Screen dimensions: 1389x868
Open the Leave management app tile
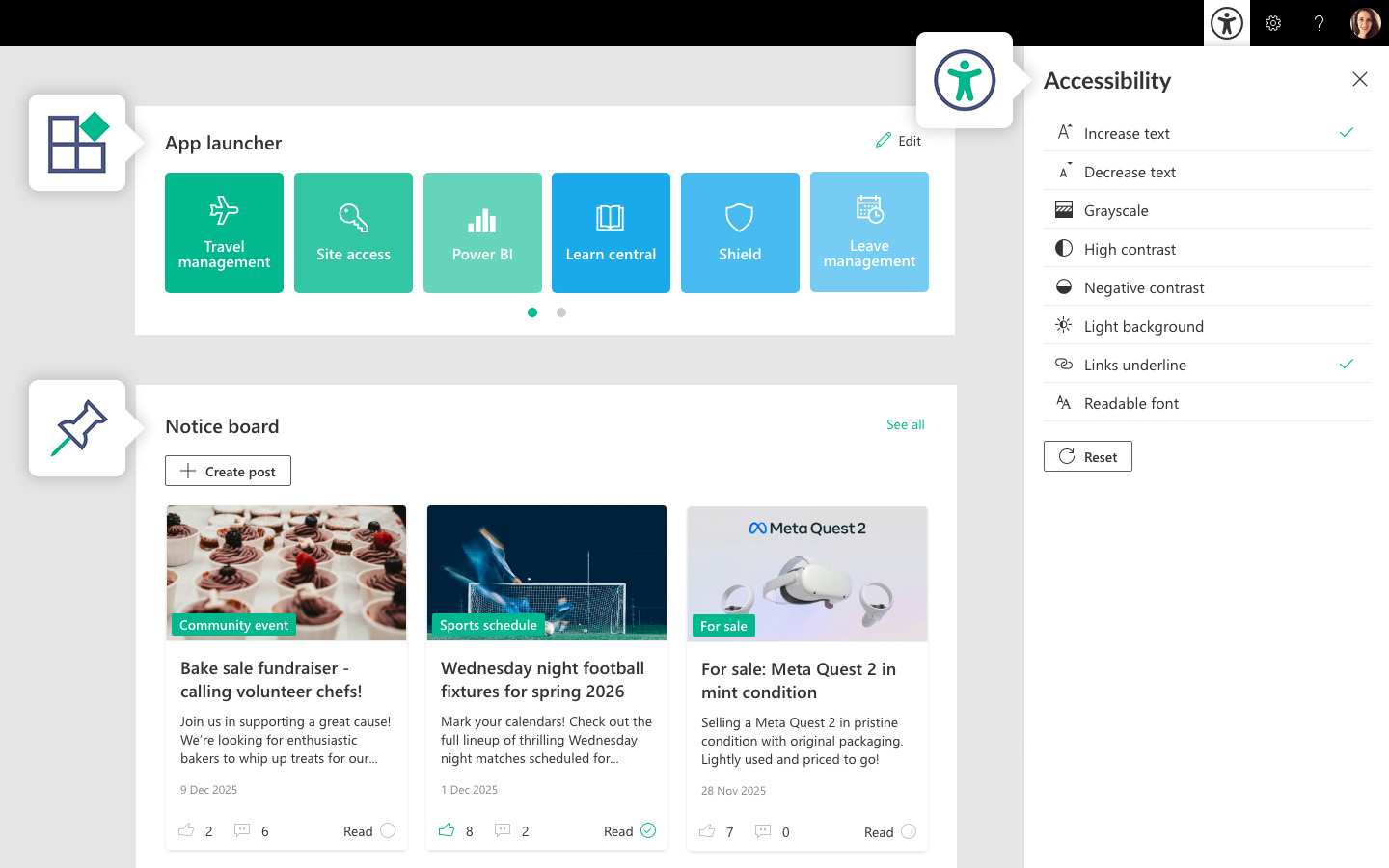click(x=869, y=231)
